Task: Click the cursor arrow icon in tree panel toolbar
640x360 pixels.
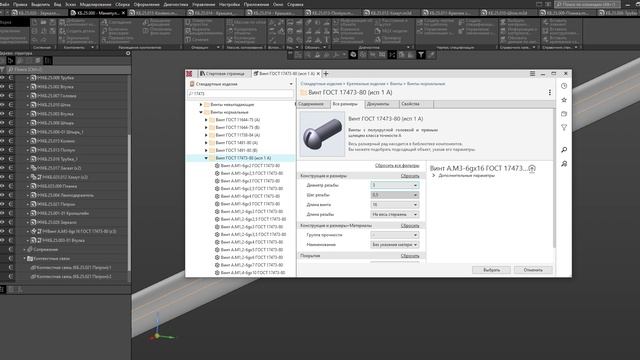Action: [x=11, y=61]
